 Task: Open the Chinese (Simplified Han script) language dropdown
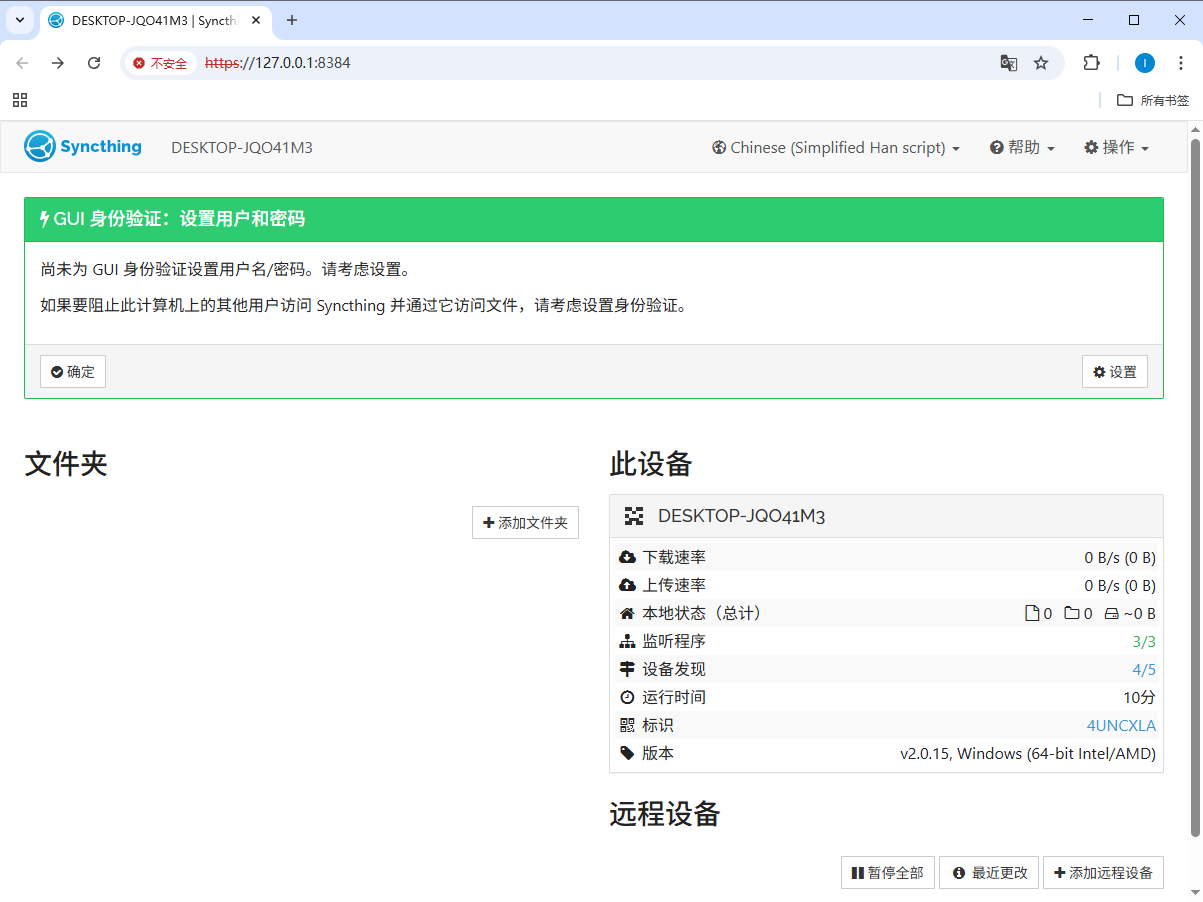(836, 147)
